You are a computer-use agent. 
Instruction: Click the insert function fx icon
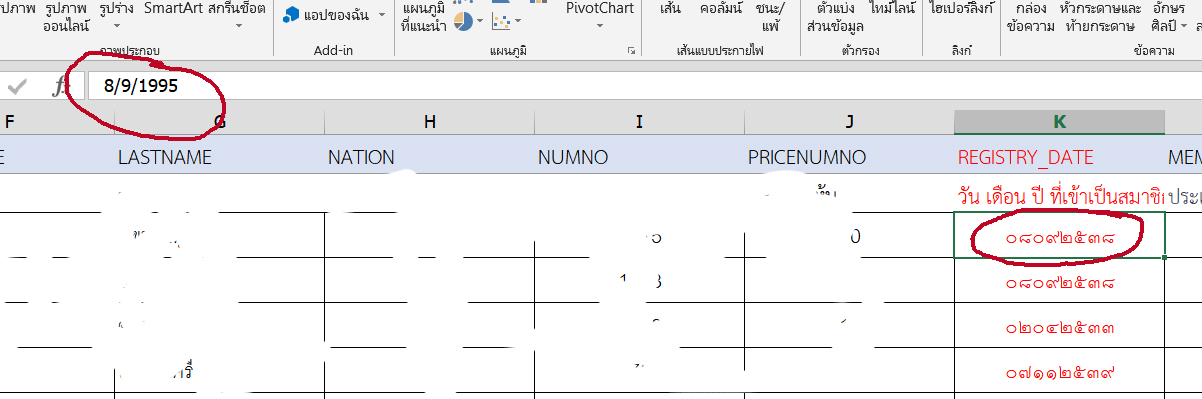tap(60, 86)
